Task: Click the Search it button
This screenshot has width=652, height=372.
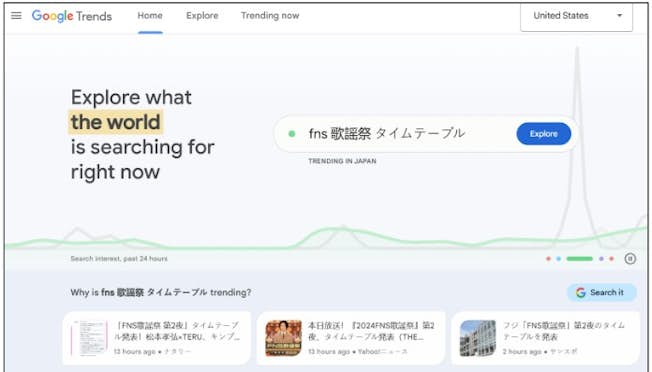Action: tap(601, 293)
